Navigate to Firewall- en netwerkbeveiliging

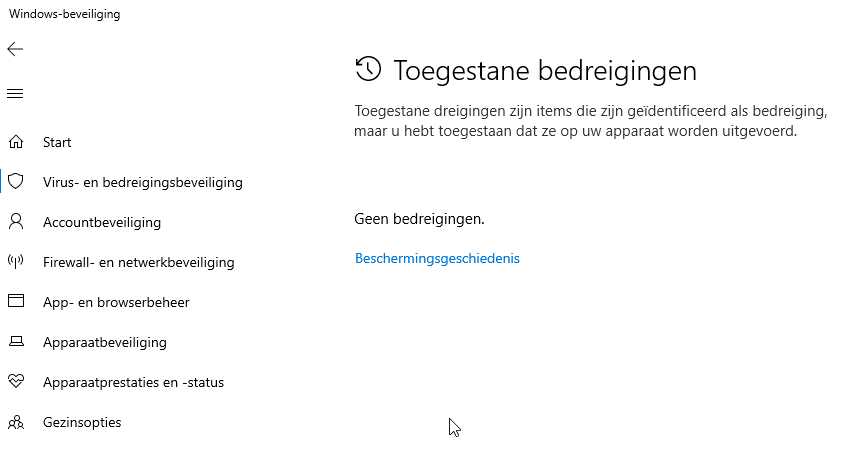[138, 262]
